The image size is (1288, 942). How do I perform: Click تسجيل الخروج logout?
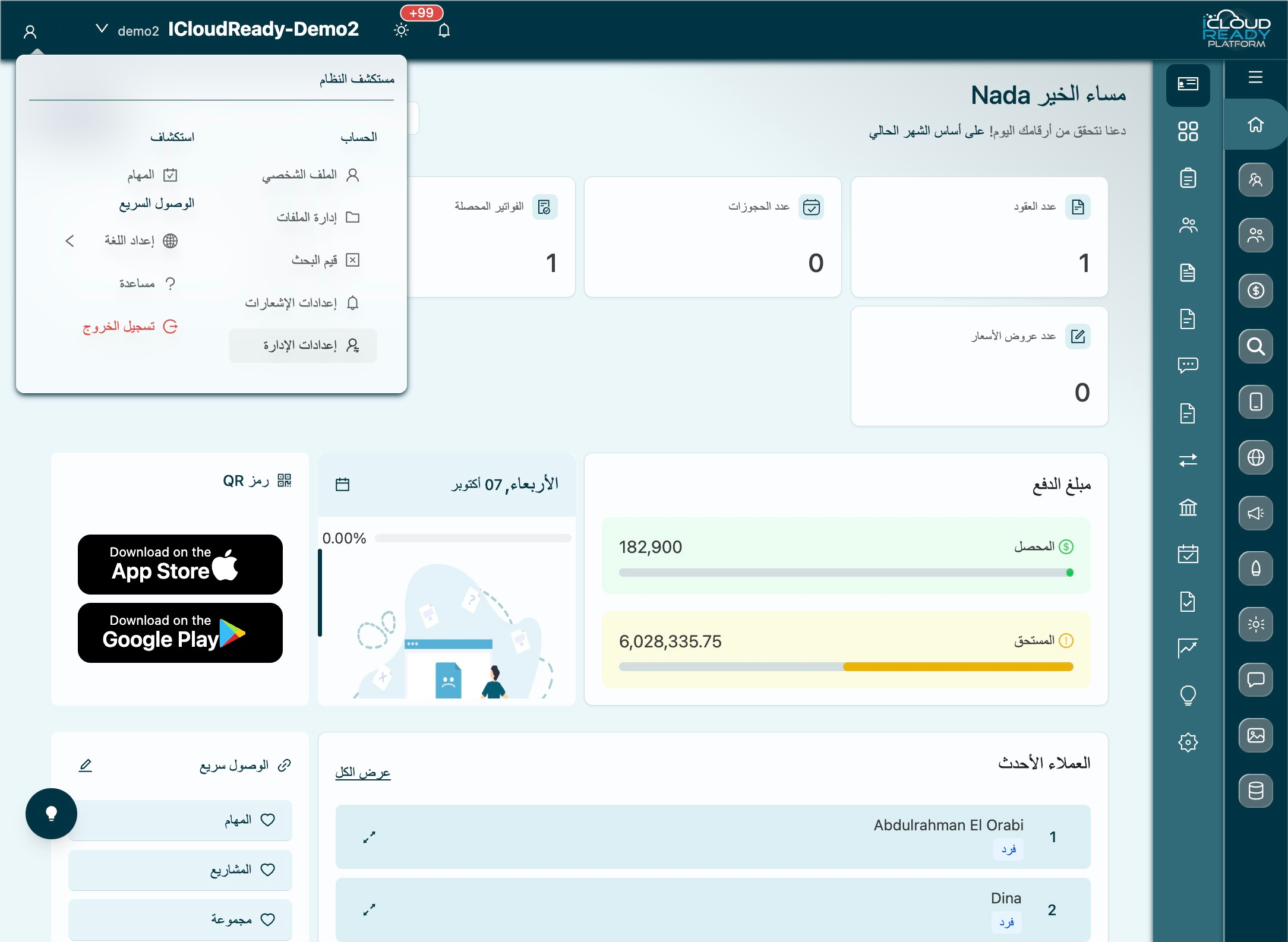130,326
